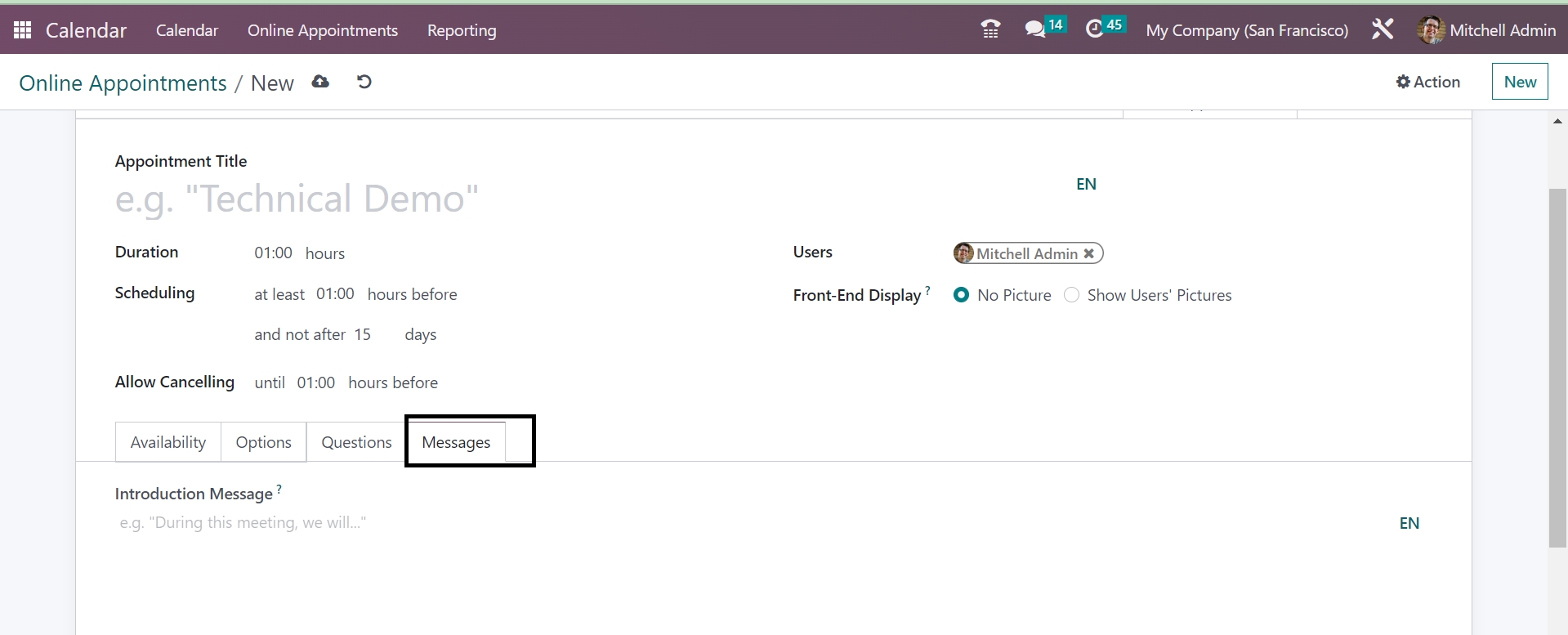Select the No Picture radio option
1568x635 pixels.
[x=962, y=295]
